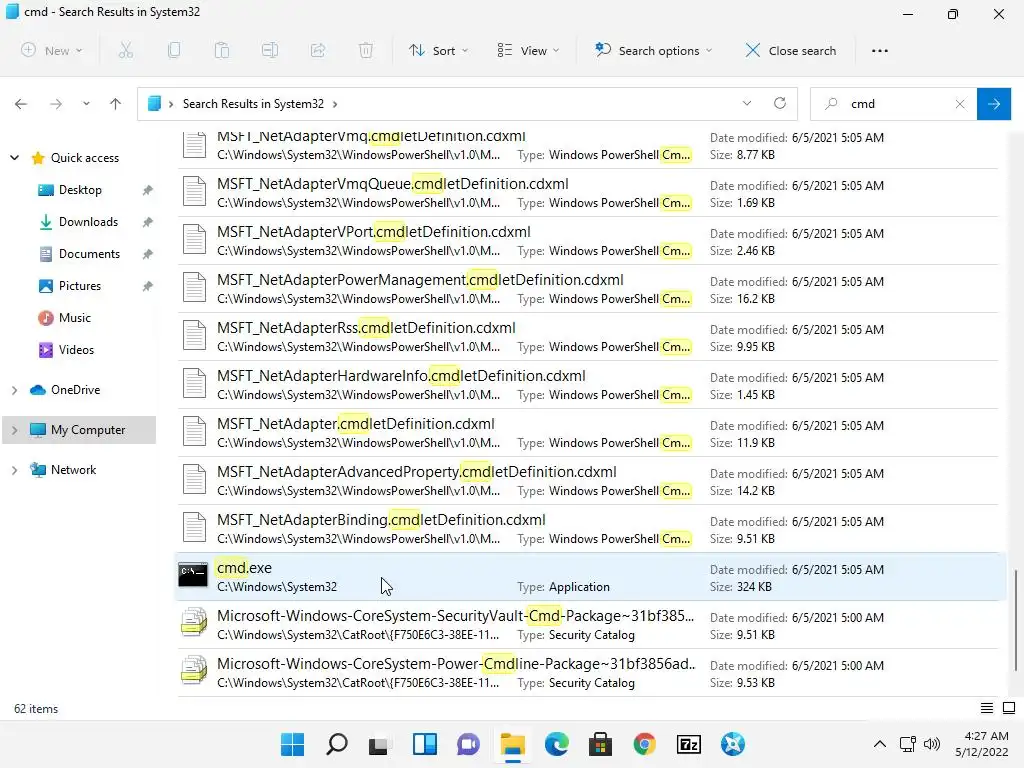Open the See more ellipsis menu
Viewport: 1024px width, 768px height.
click(x=880, y=50)
